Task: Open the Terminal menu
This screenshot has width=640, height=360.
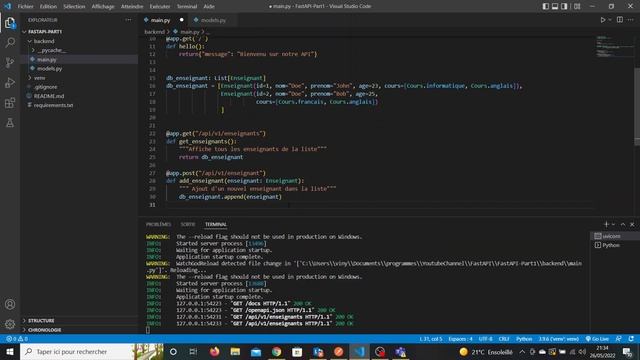Action: (187, 6)
